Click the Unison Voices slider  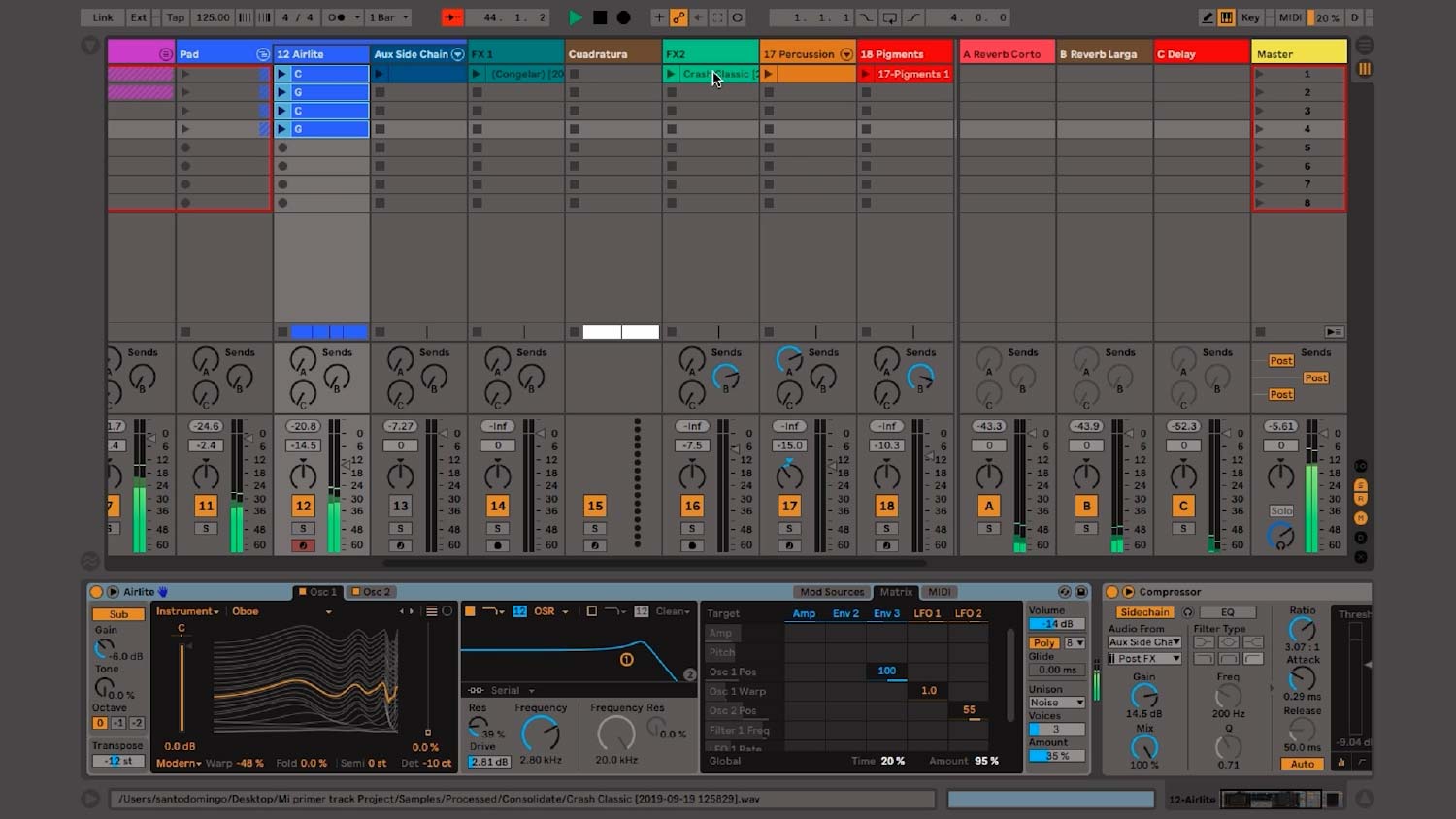coord(1057,729)
